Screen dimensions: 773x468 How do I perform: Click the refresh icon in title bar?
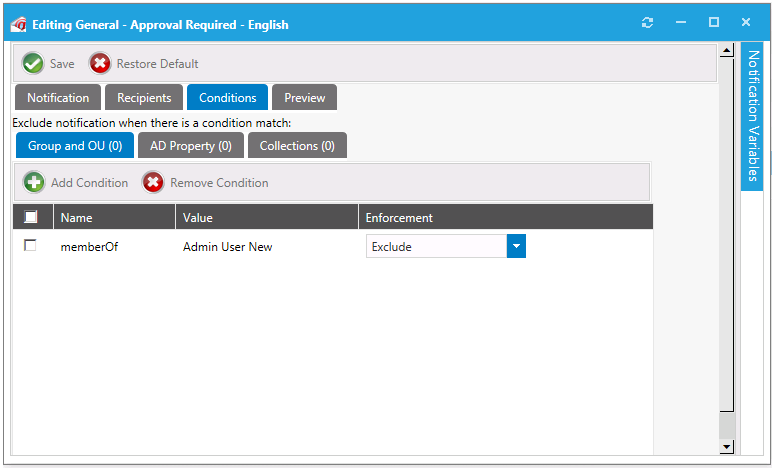point(647,22)
